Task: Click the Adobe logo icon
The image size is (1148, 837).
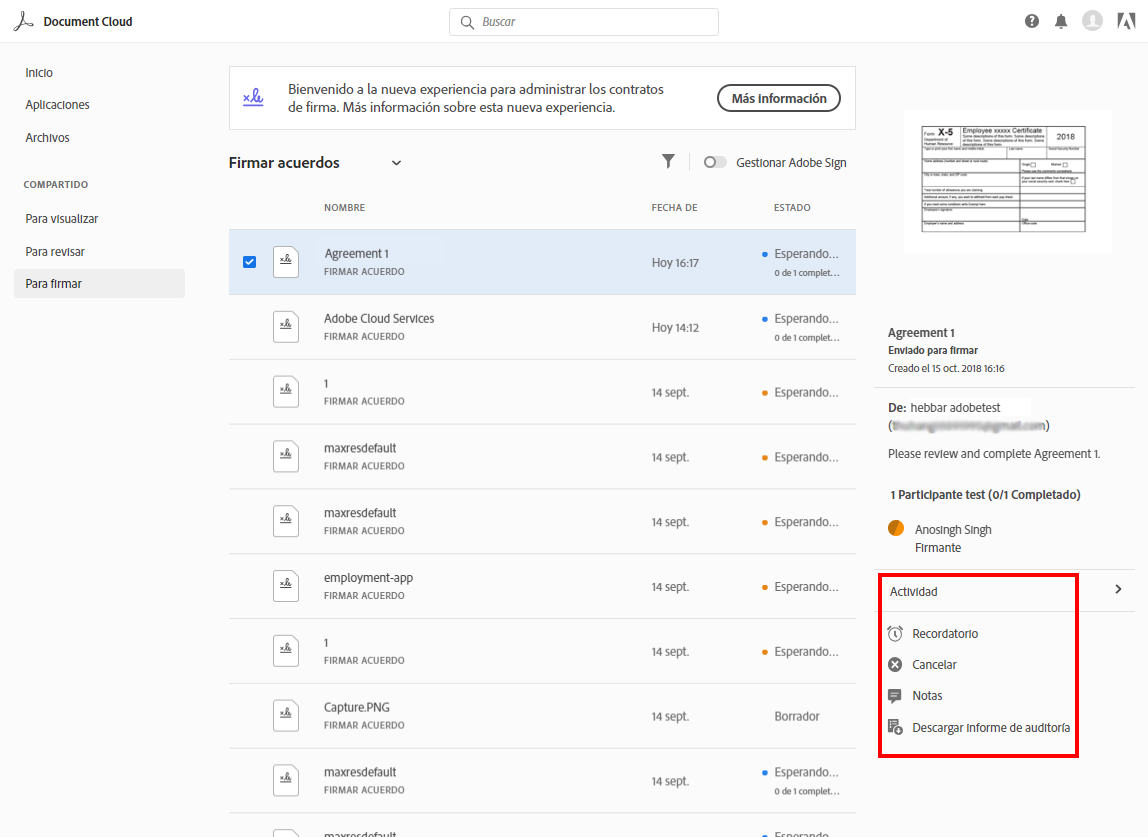Action: (x=1126, y=21)
